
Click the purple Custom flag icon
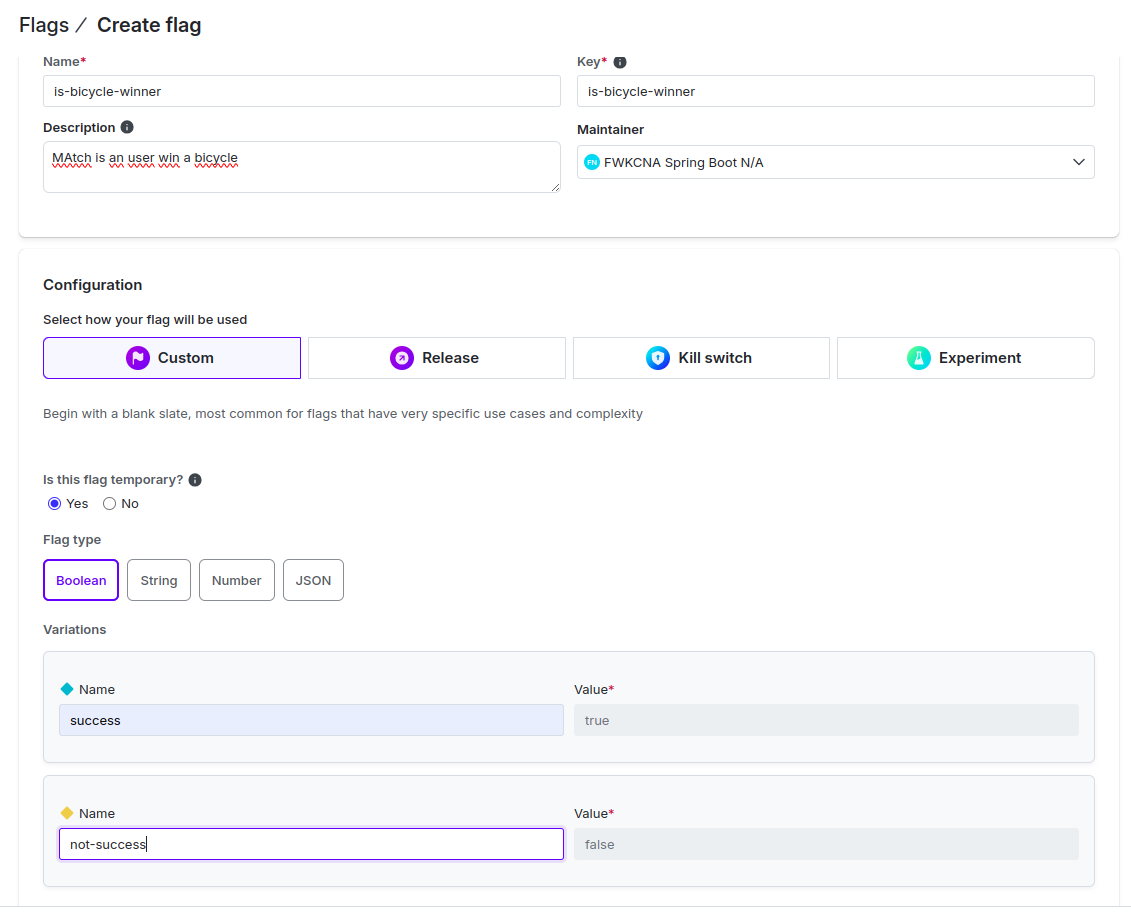[138, 358]
